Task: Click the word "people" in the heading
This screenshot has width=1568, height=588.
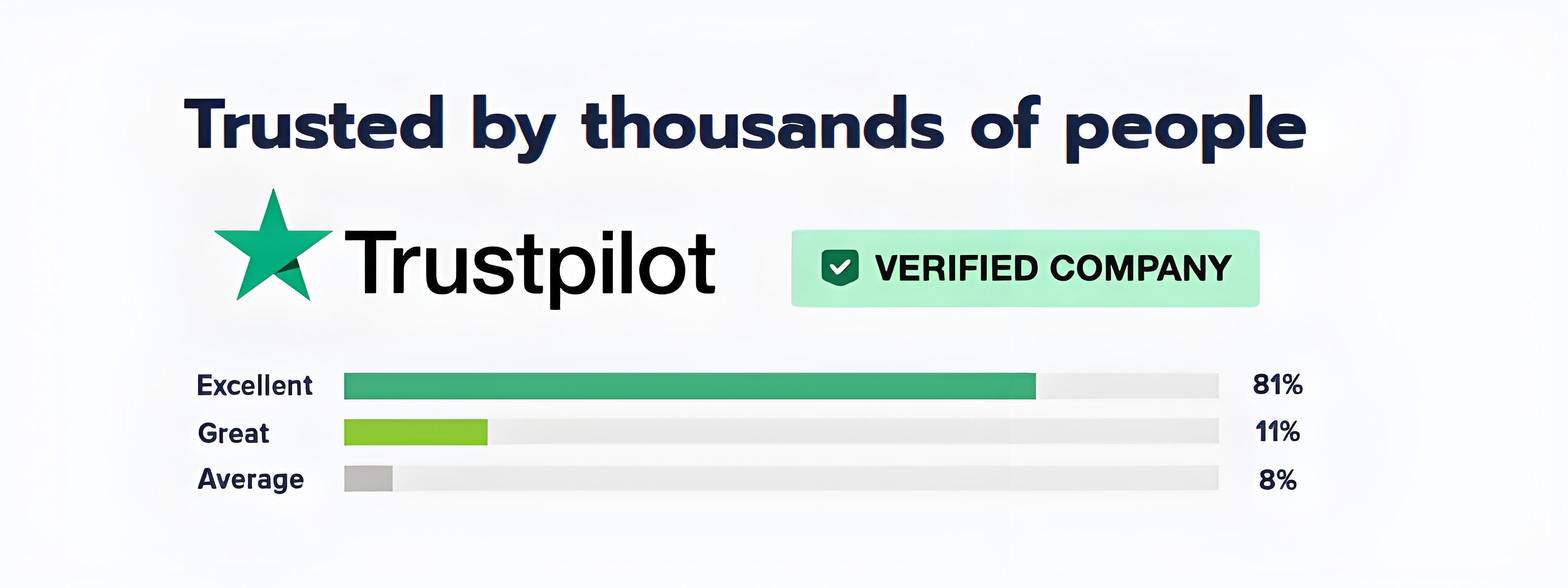Action: point(1186,127)
